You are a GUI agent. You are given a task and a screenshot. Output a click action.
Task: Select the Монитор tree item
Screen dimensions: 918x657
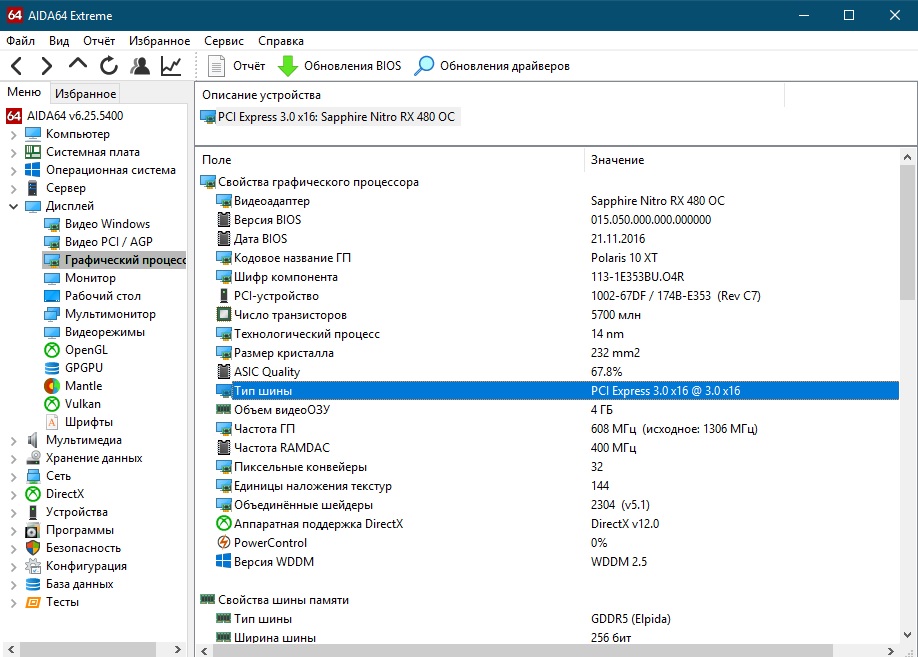coord(90,278)
